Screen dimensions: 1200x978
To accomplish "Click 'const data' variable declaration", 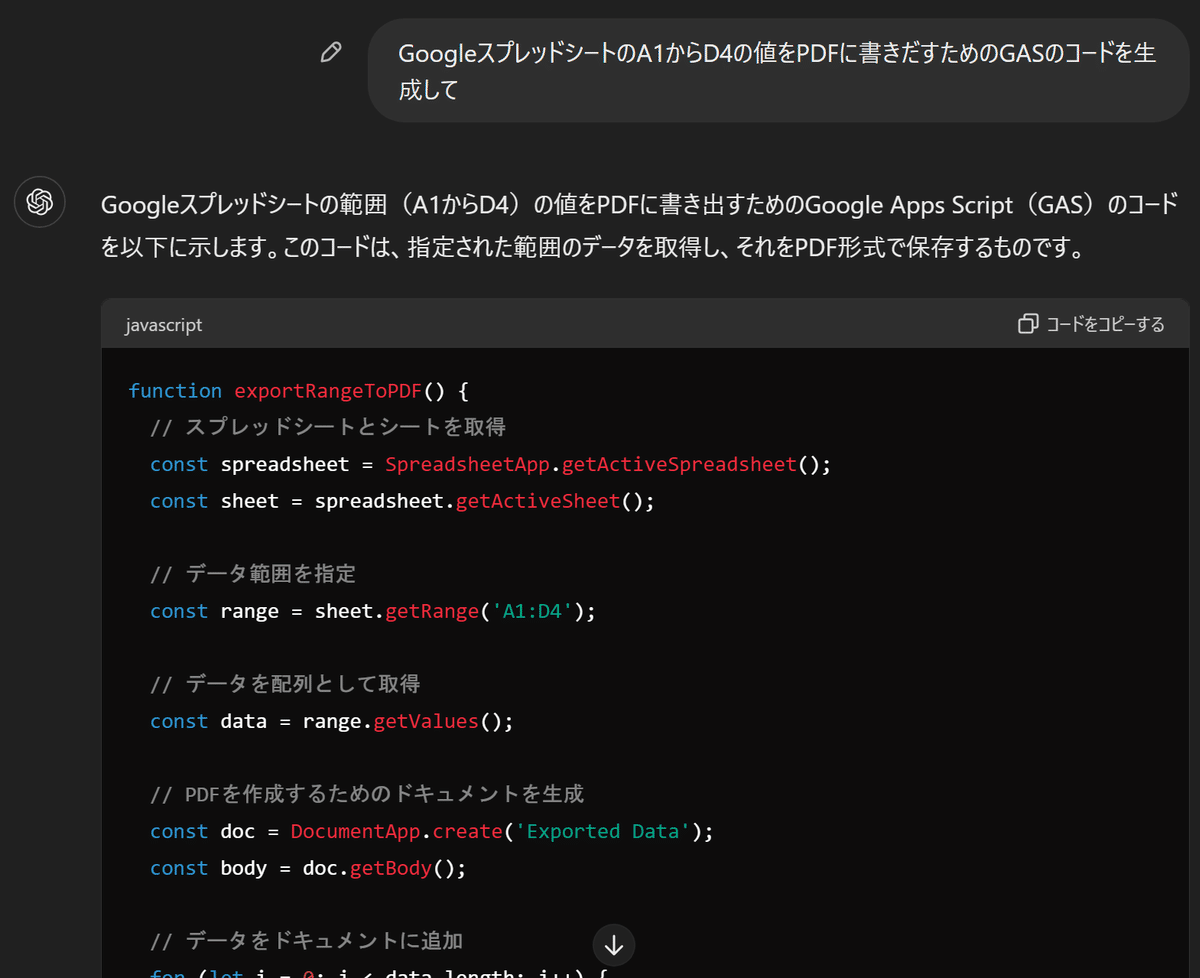I will pyautogui.click(x=208, y=722).
